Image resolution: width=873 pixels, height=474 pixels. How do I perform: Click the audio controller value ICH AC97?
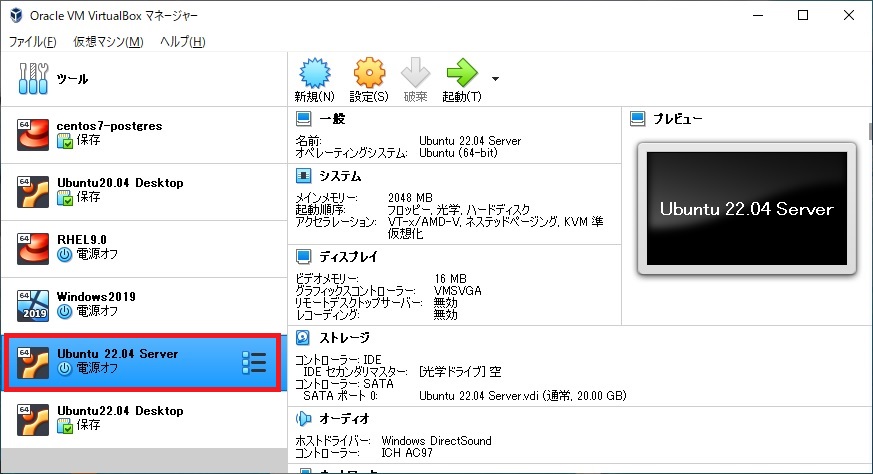pyautogui.click(x=406, y=453)
